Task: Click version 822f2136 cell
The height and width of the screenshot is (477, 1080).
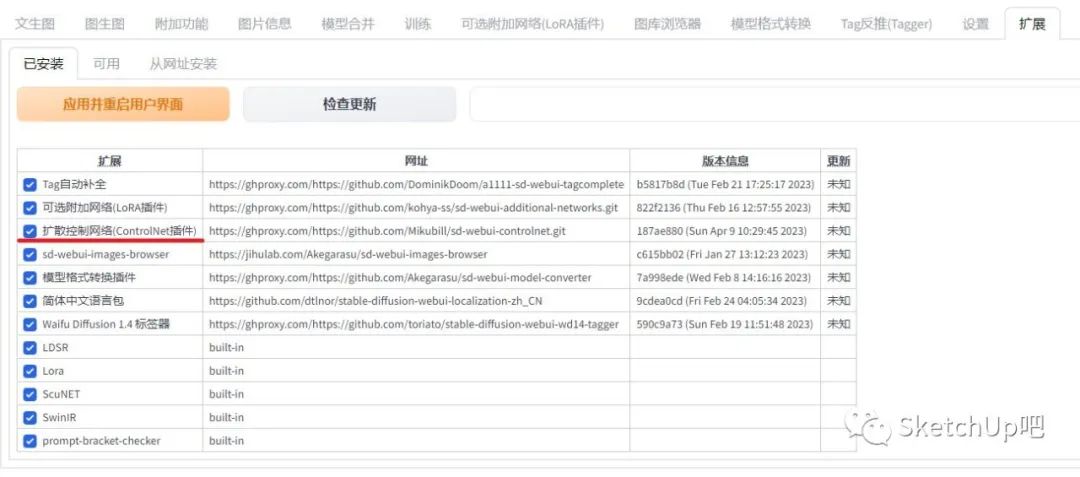Action: point(724,208)
